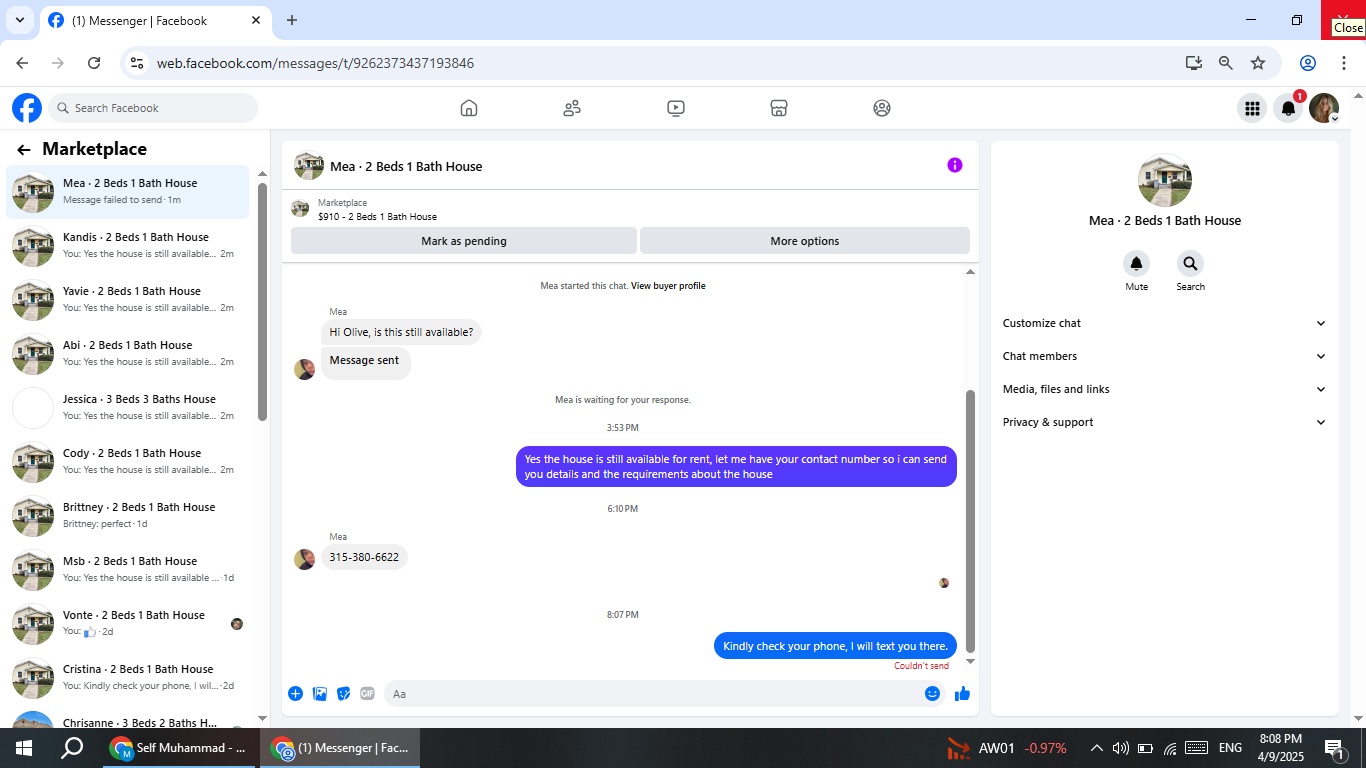Click the Facebook logo
Image resolution: width=1366 pixels, height=768 pixels.
pyautogui.click(x=27, y=108)
